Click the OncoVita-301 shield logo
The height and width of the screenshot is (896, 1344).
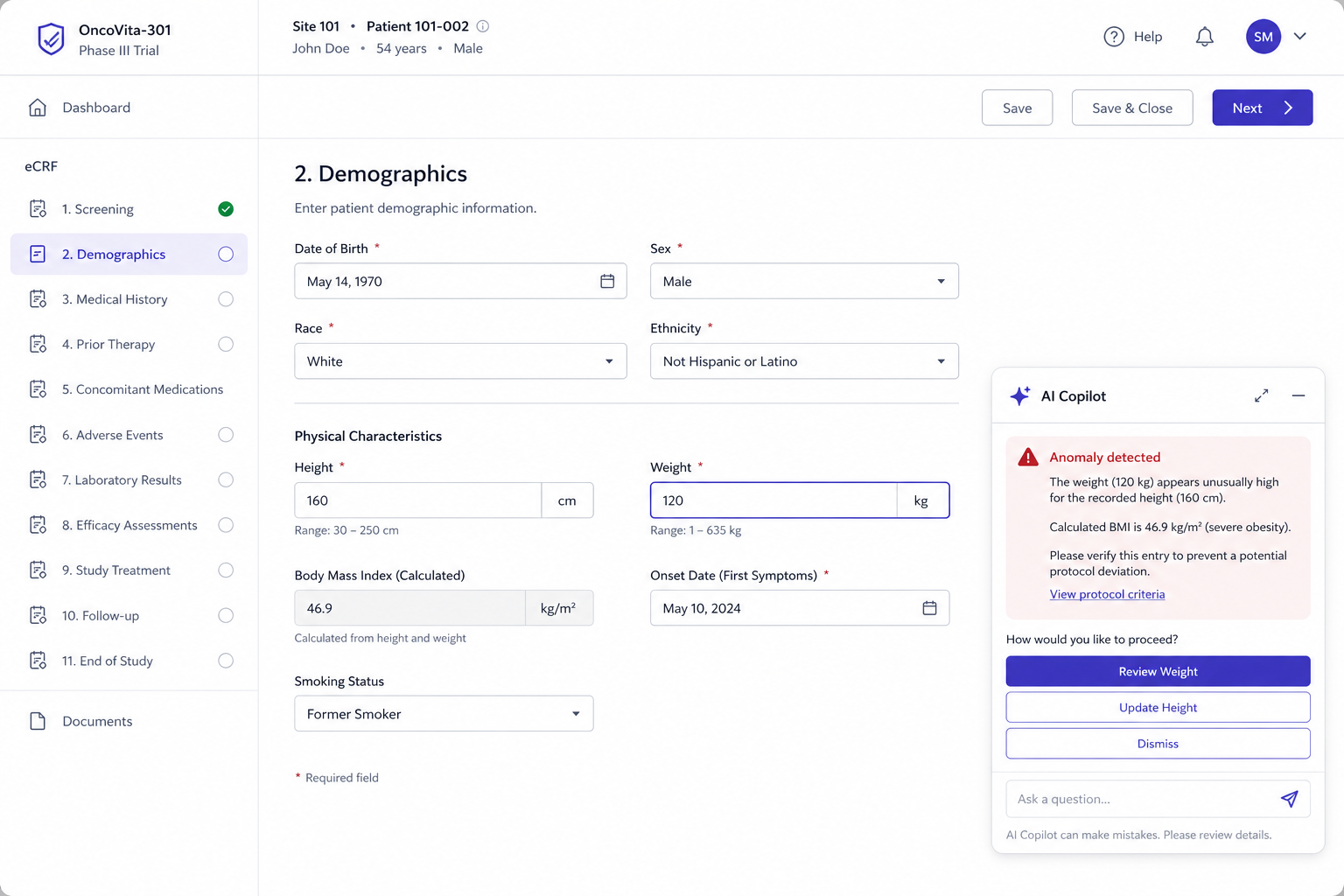[51, 39]
